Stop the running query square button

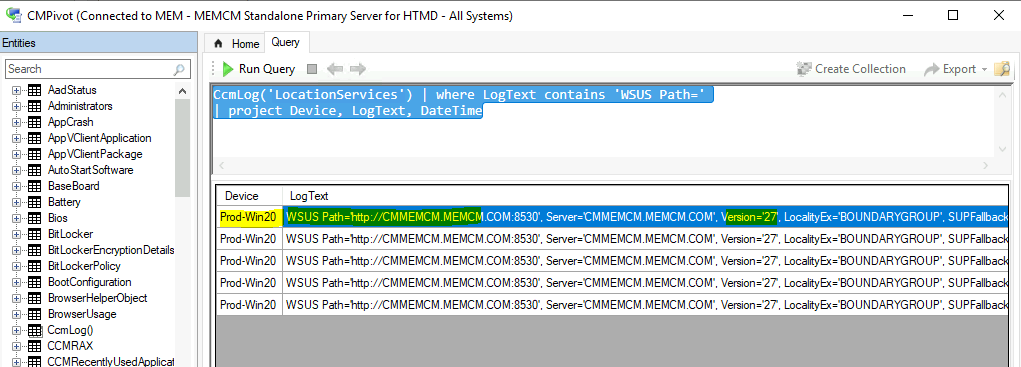[x=312, y=69]
